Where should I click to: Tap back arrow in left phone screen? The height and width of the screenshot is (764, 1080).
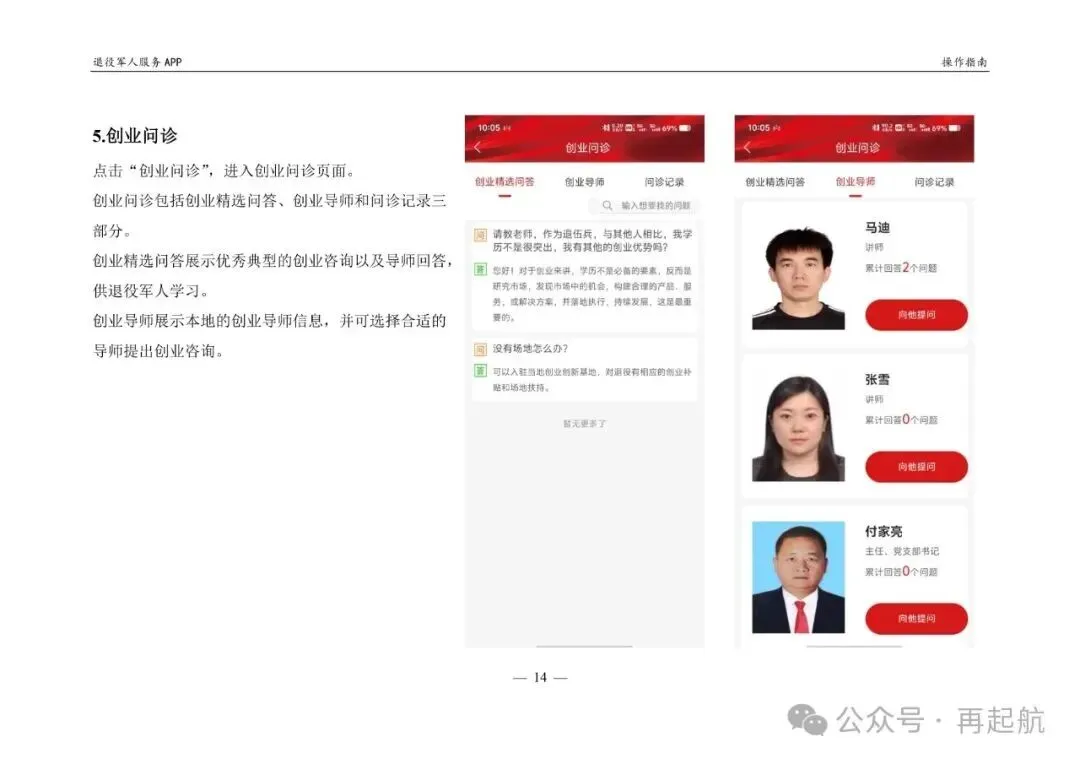477,147
